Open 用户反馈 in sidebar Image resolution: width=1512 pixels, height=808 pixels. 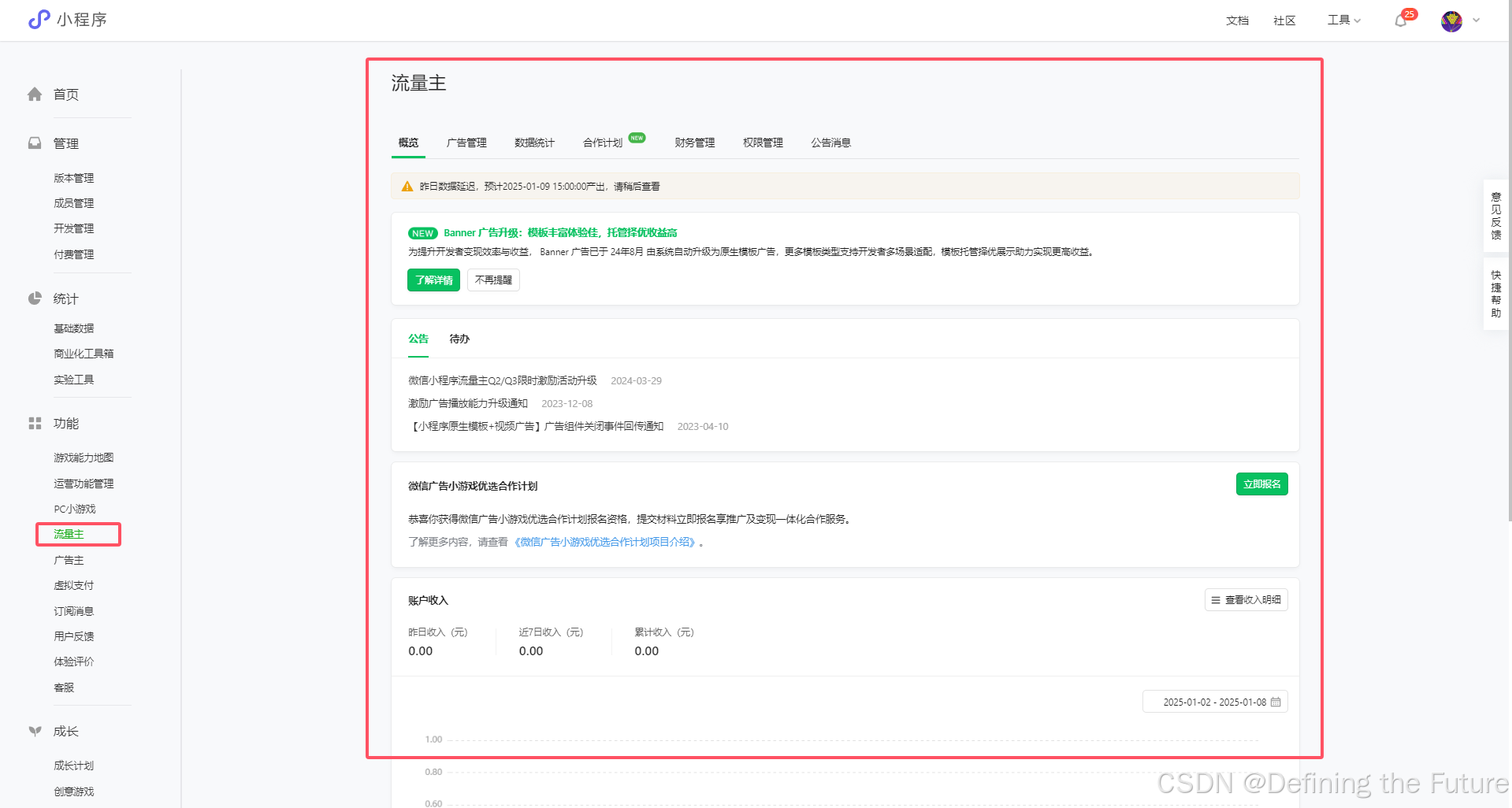73,636
